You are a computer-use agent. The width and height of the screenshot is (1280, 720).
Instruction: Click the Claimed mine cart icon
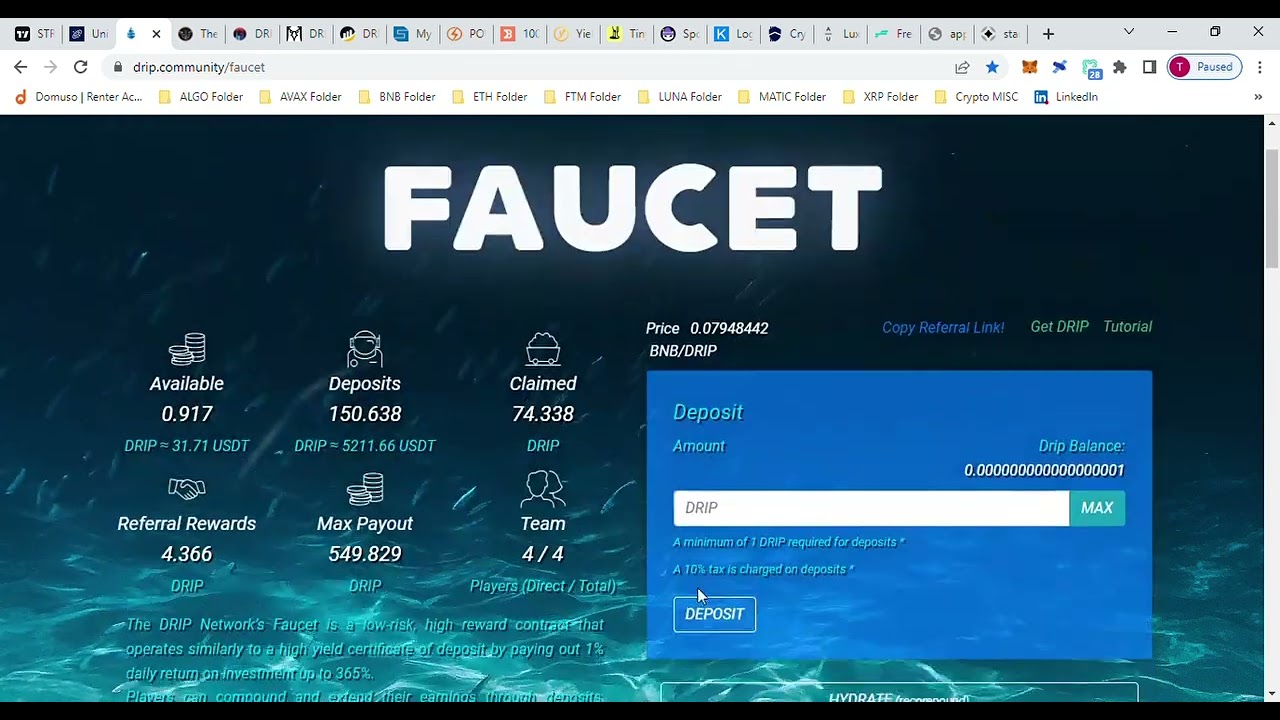[543, 349]
